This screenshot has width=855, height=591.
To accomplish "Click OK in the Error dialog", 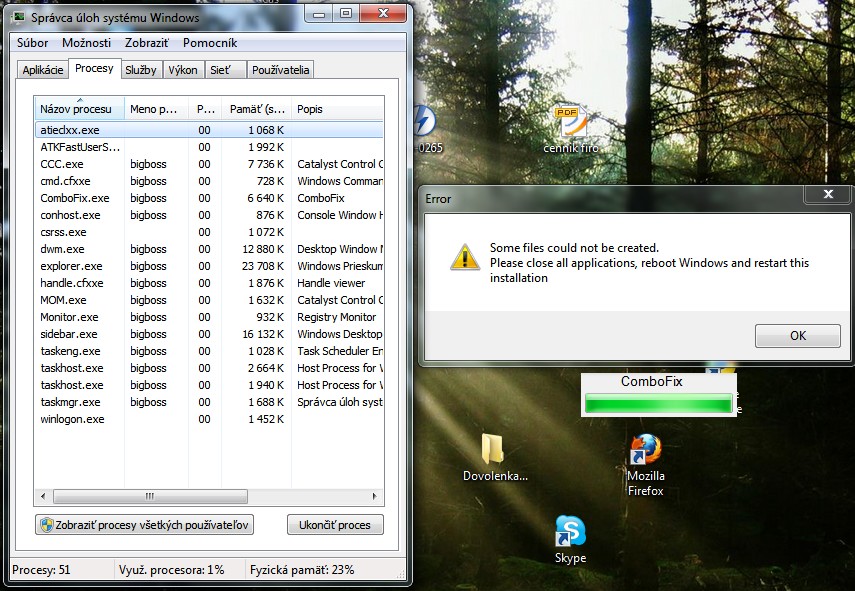I will click(x=798, y=336).
